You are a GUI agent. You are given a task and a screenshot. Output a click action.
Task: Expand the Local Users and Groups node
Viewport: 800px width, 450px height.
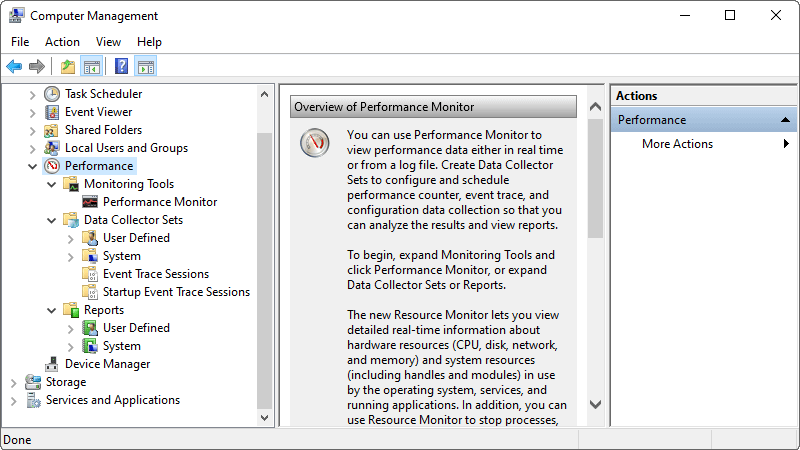32,148
